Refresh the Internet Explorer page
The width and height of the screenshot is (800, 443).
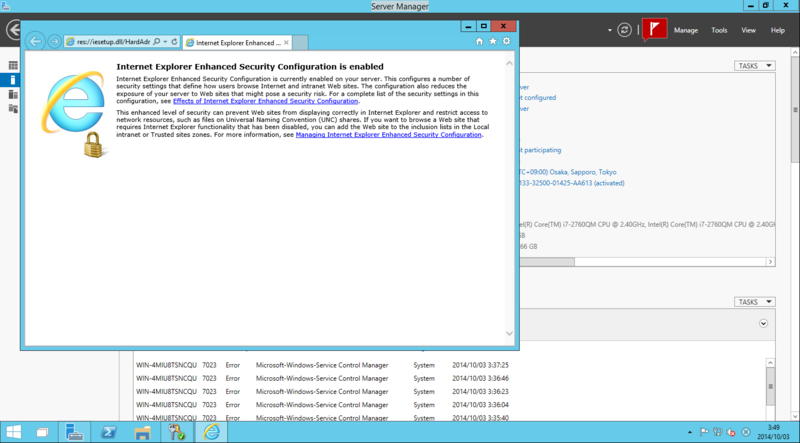click(174, 42)
